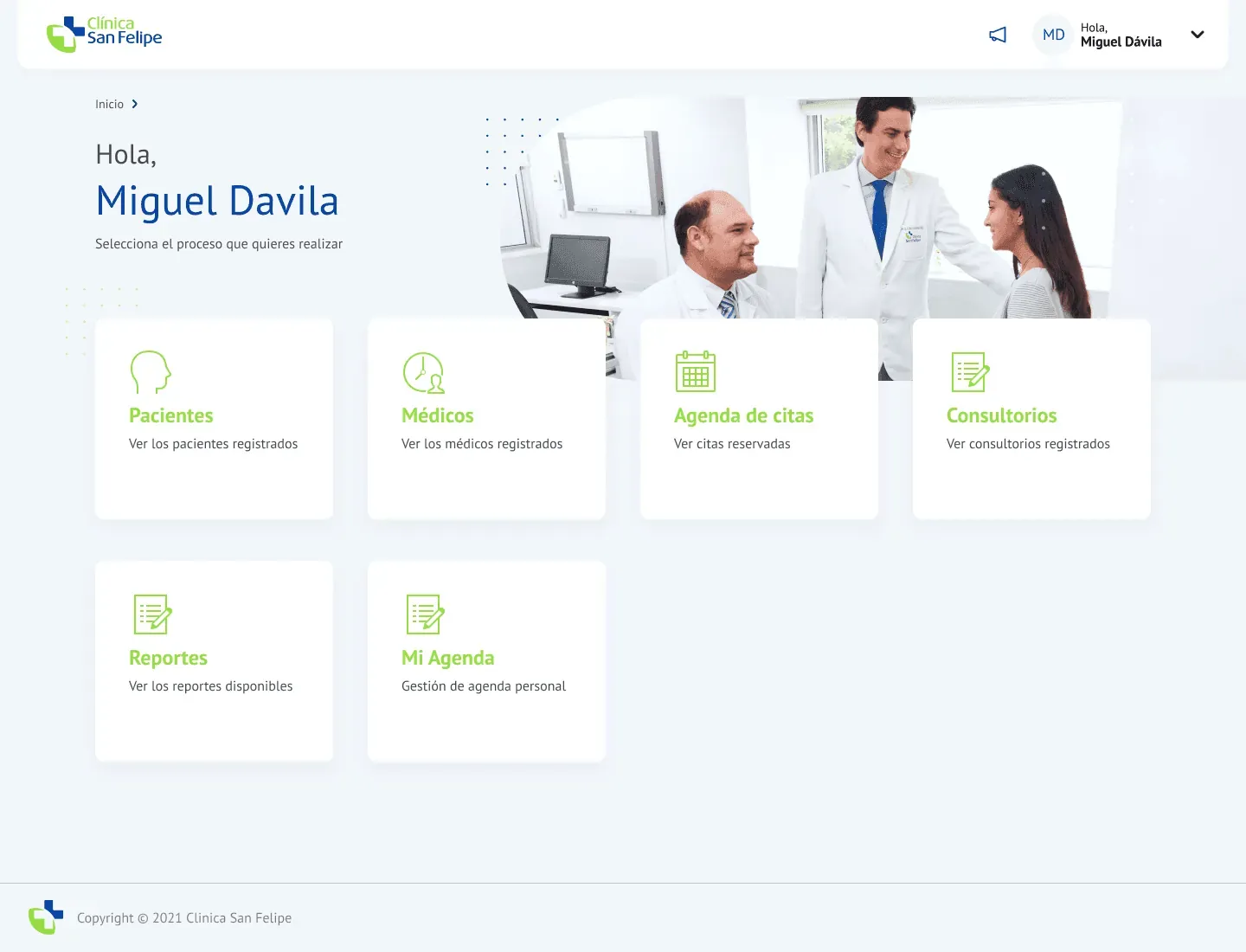Click the Agenda de citas calendar icon

coord(695,371)
